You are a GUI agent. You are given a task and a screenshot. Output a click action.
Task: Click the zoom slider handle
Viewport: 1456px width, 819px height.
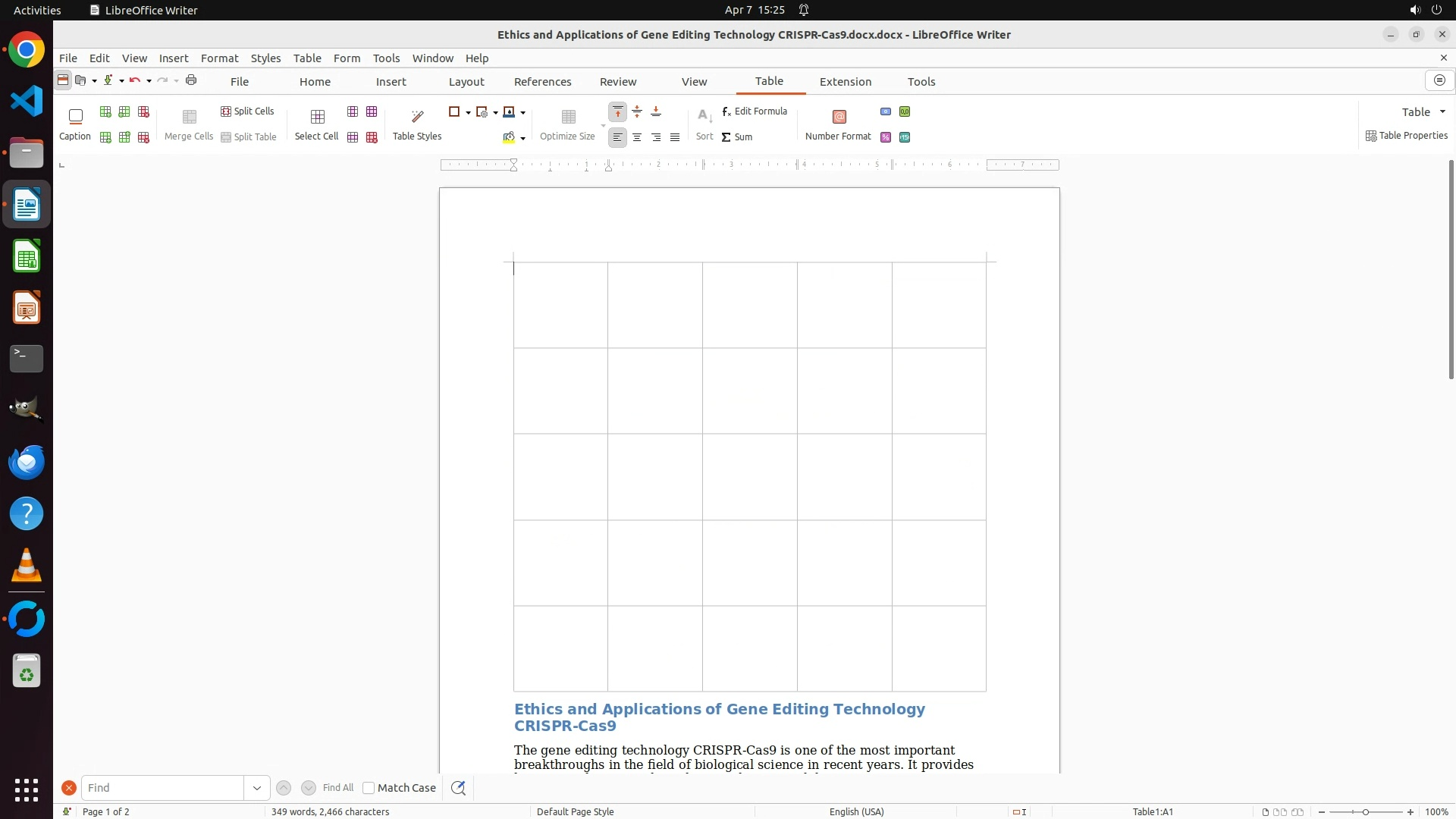click(x=1365, y=812)
